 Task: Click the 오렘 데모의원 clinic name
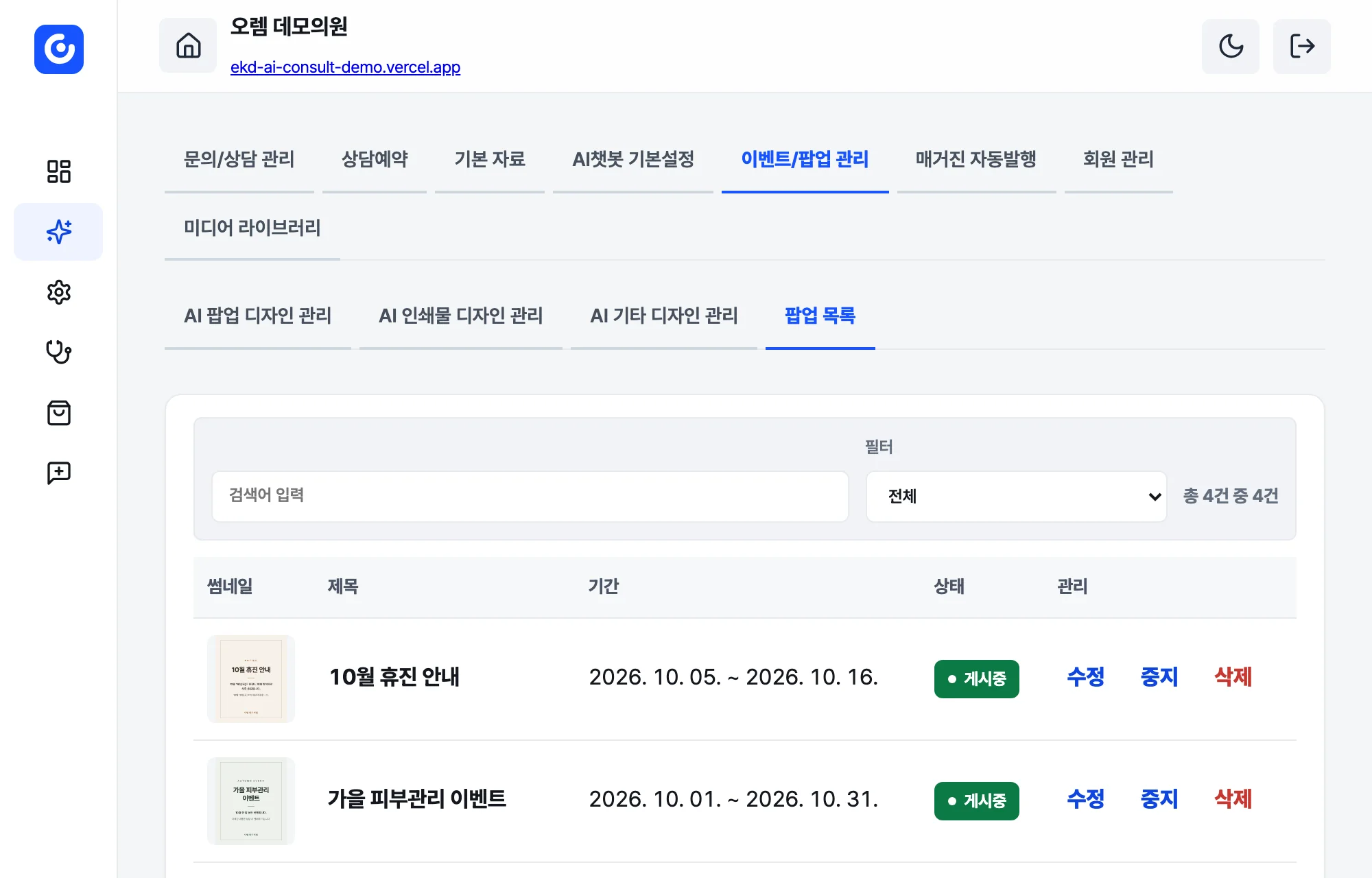(x=289, y=27)
